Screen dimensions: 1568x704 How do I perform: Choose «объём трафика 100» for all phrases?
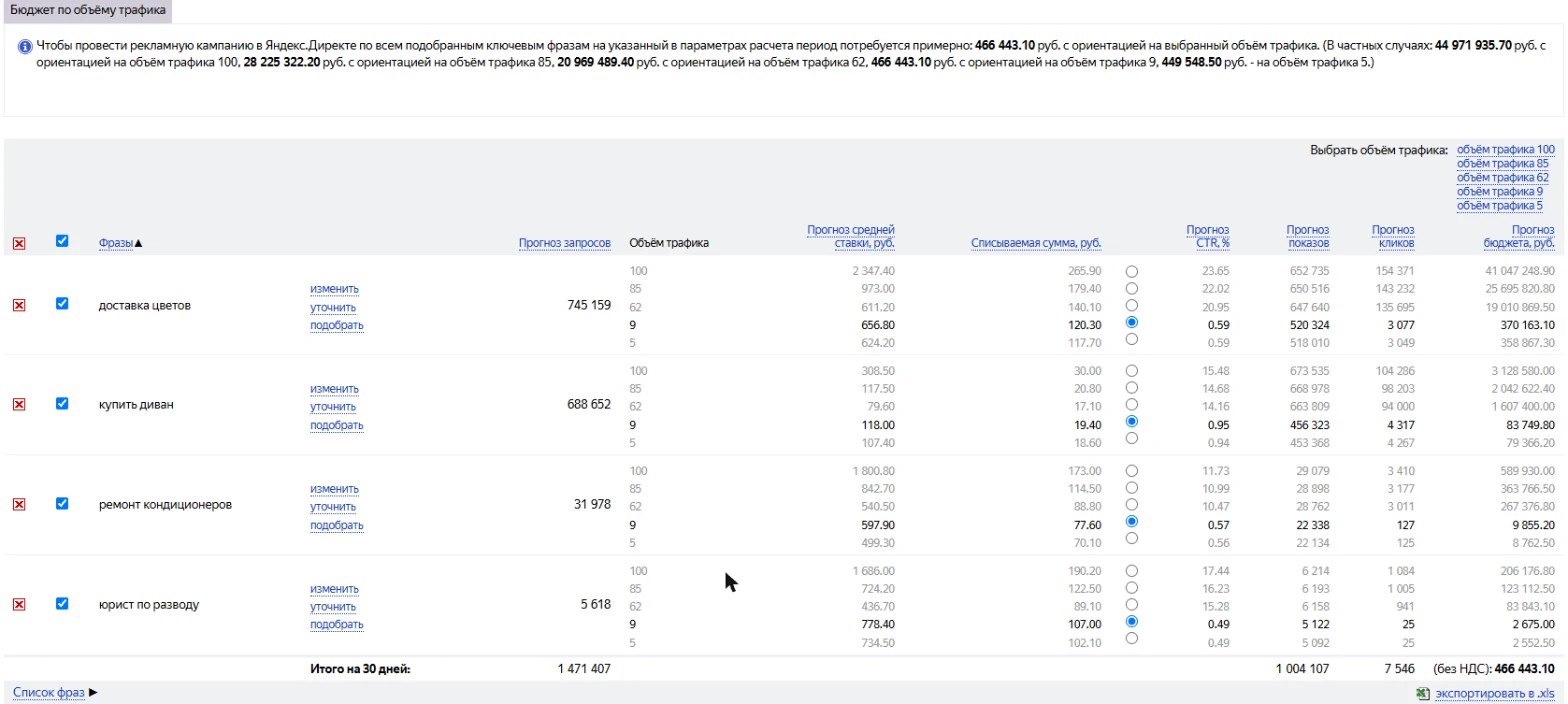(x=1505, y=149)
